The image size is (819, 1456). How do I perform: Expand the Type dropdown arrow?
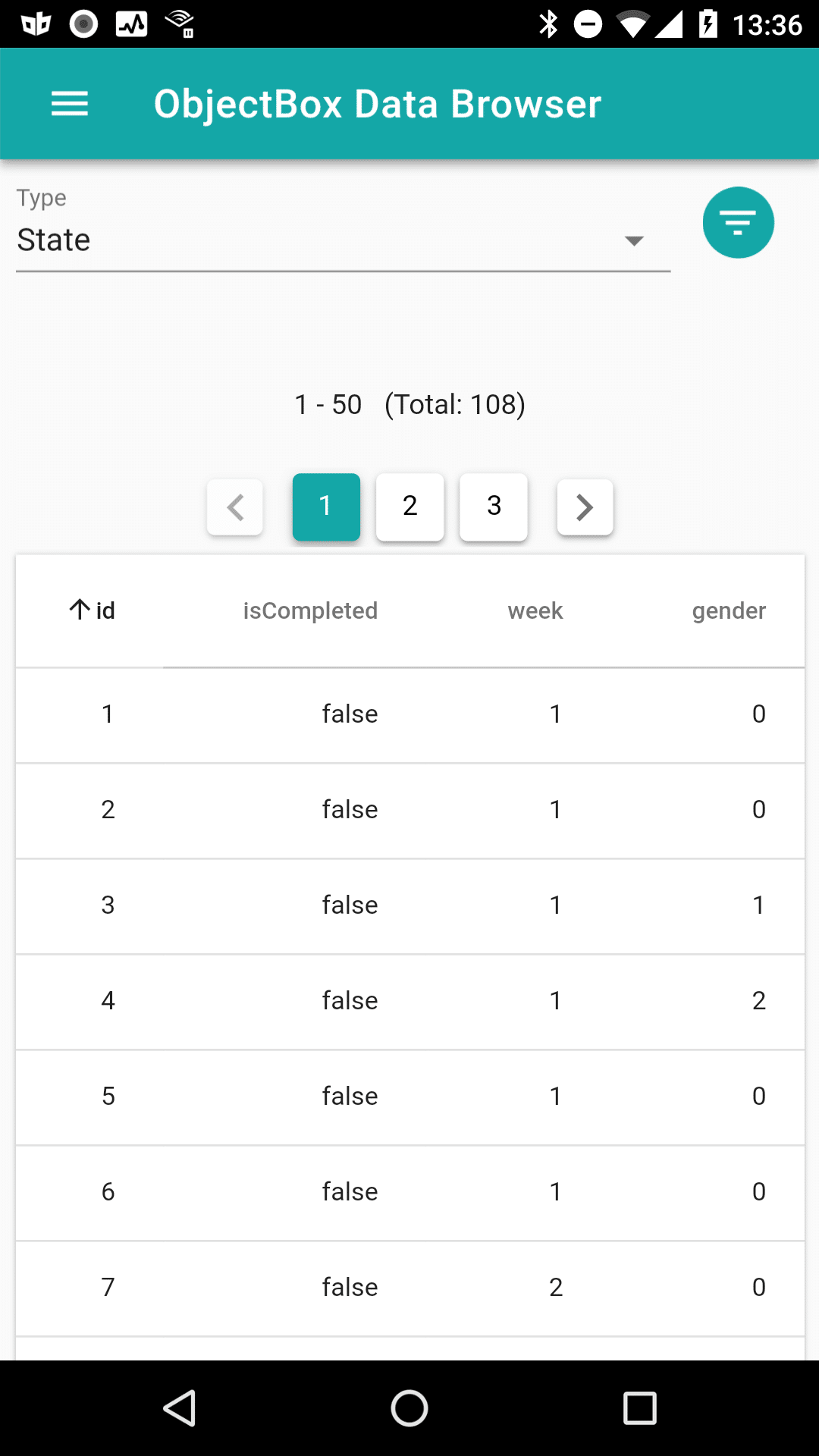(x=634, y=240)
